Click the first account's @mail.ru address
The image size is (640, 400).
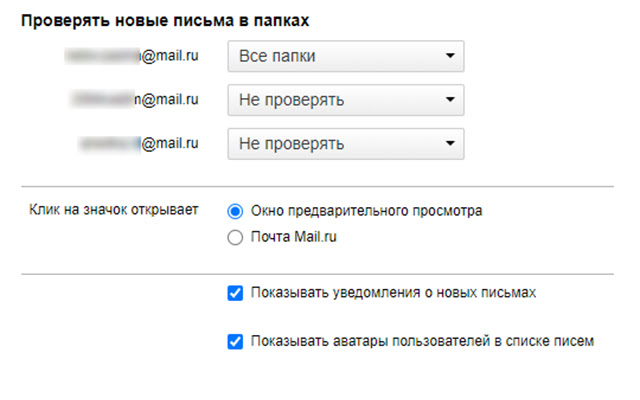(x=135, y=55)
